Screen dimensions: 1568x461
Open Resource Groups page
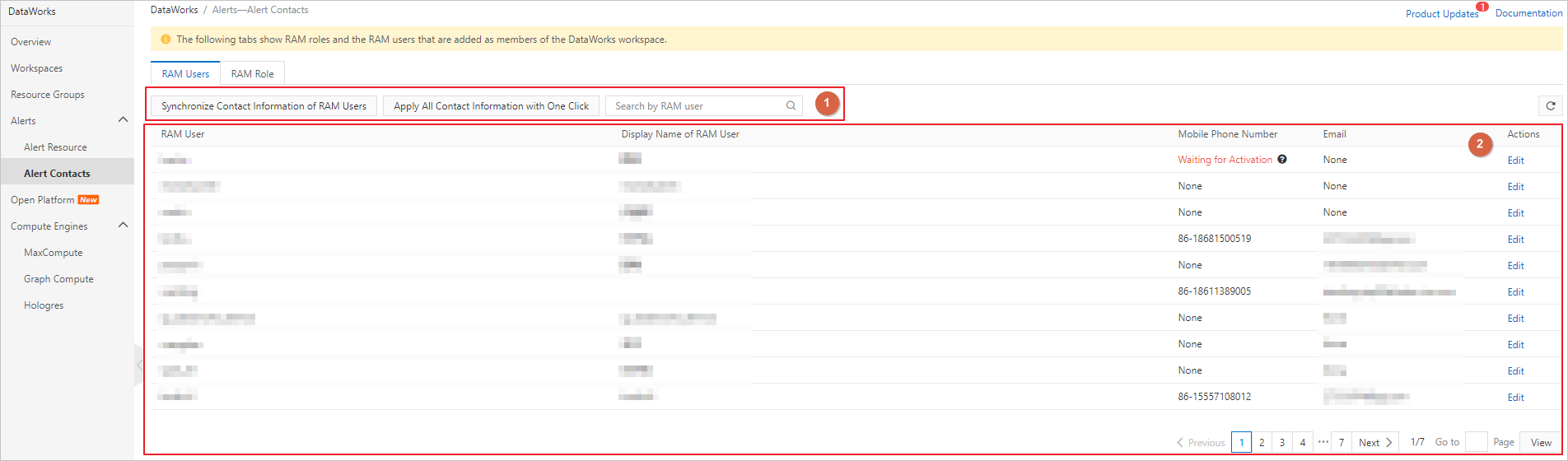pos(48,95)
